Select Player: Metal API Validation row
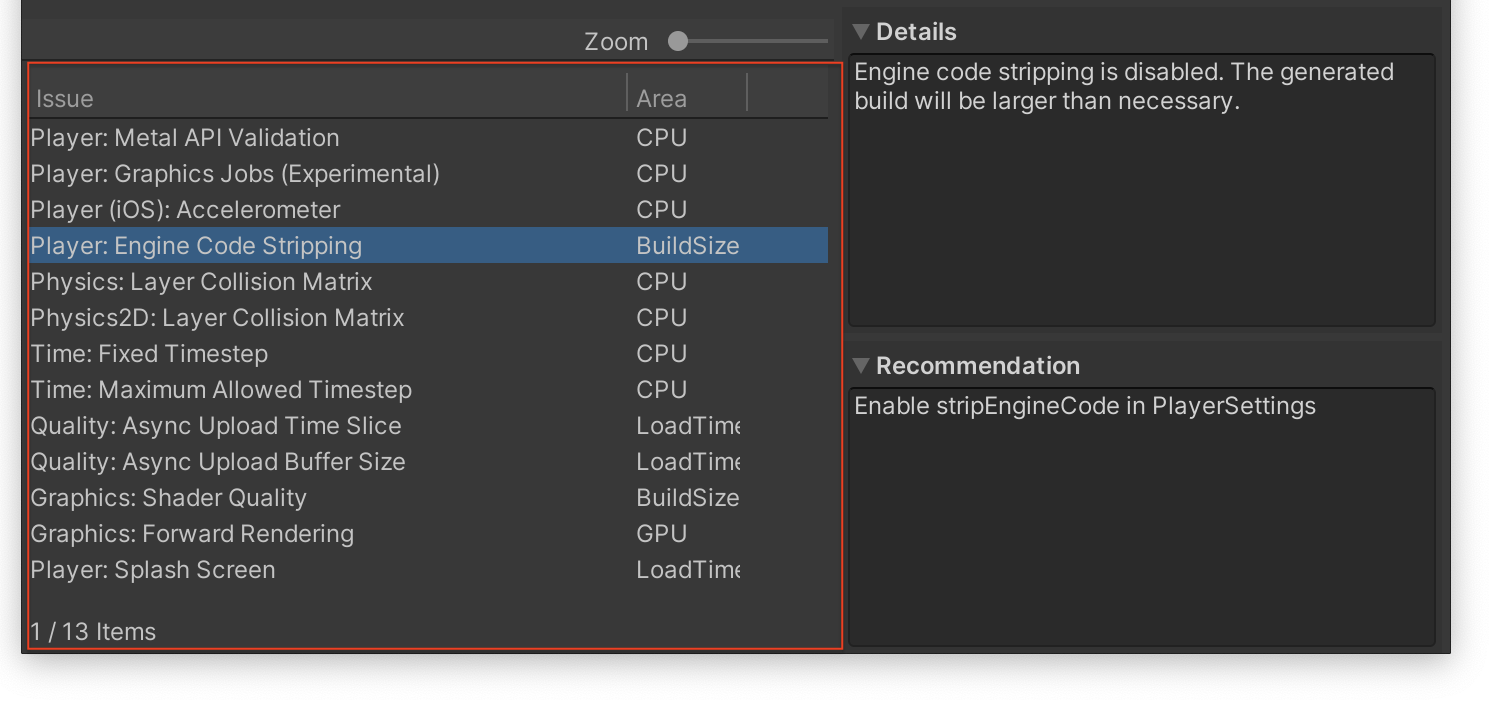The width and height of the screenshot is (1496, 707). point(185,138)
